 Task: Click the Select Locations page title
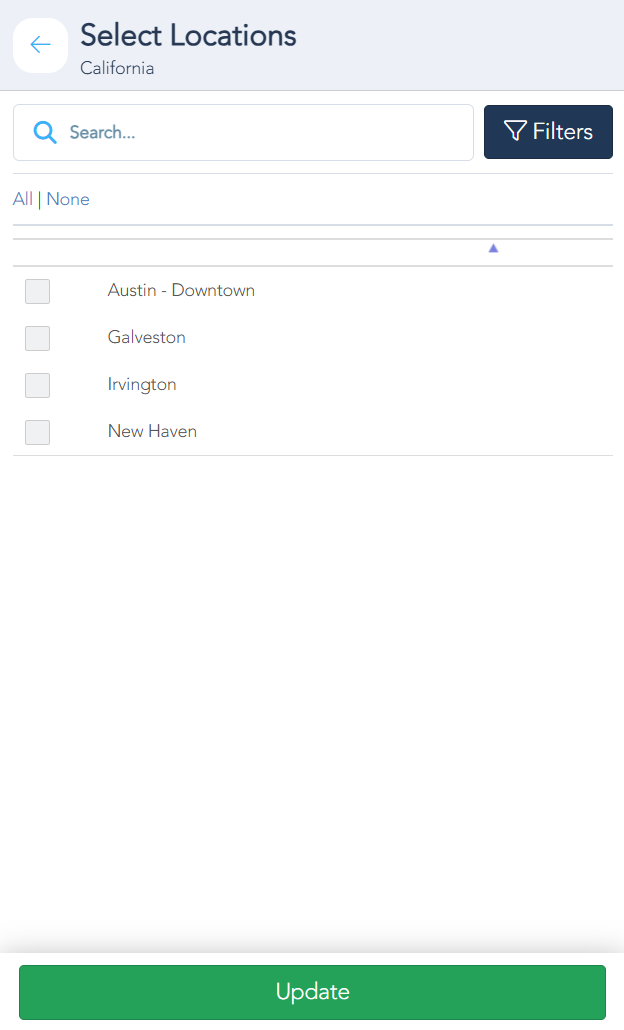188,36
